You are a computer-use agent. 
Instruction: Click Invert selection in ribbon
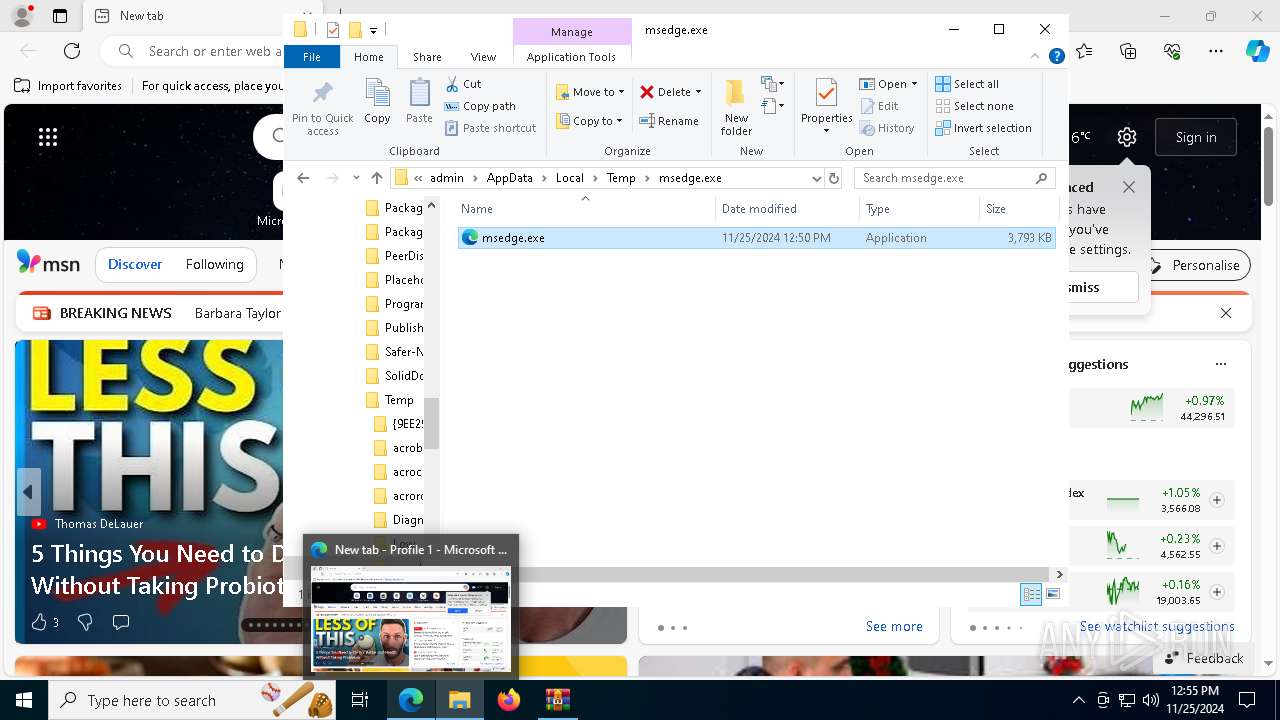983,128
